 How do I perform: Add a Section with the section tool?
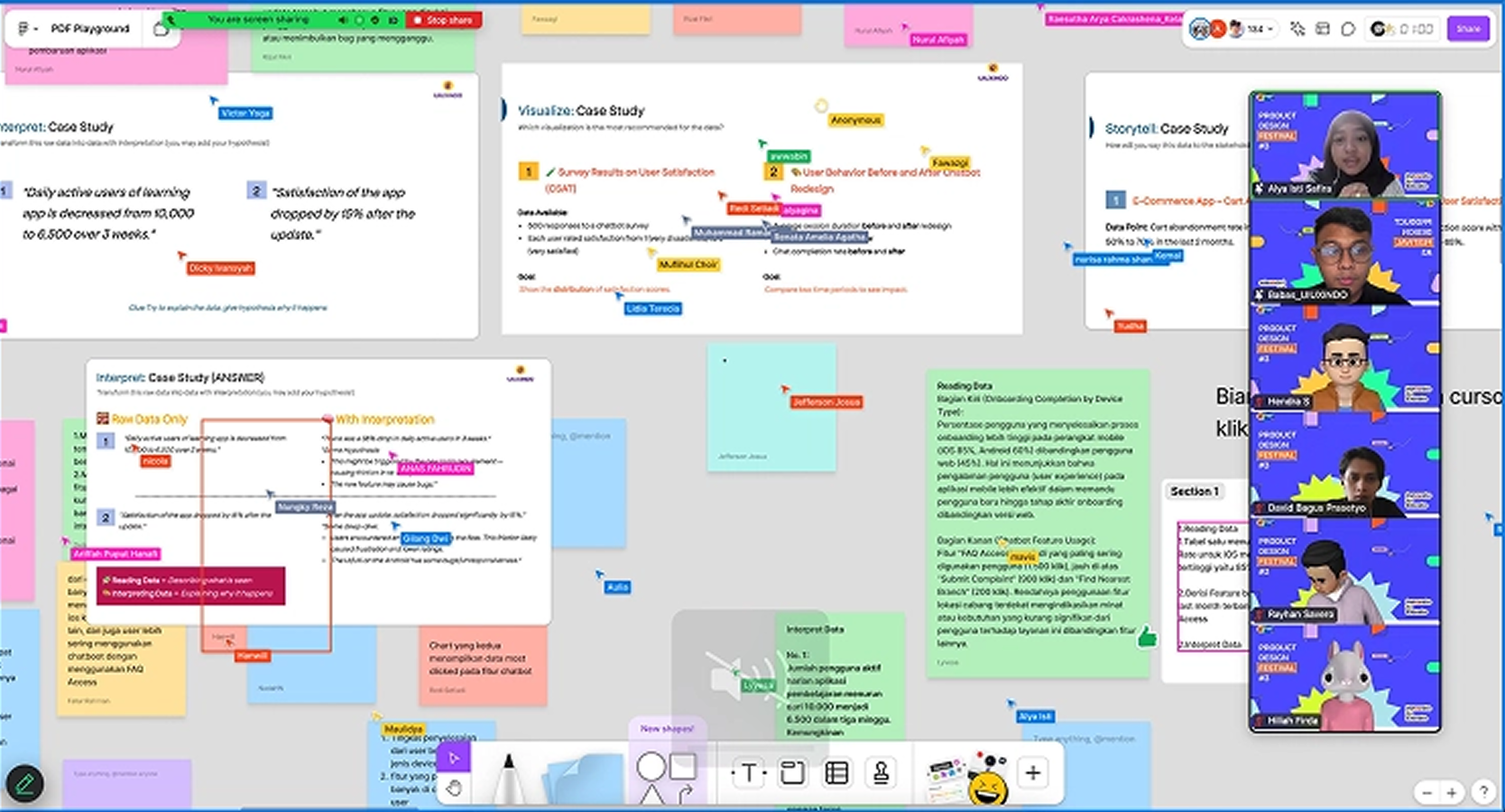(x=792, y=773)
